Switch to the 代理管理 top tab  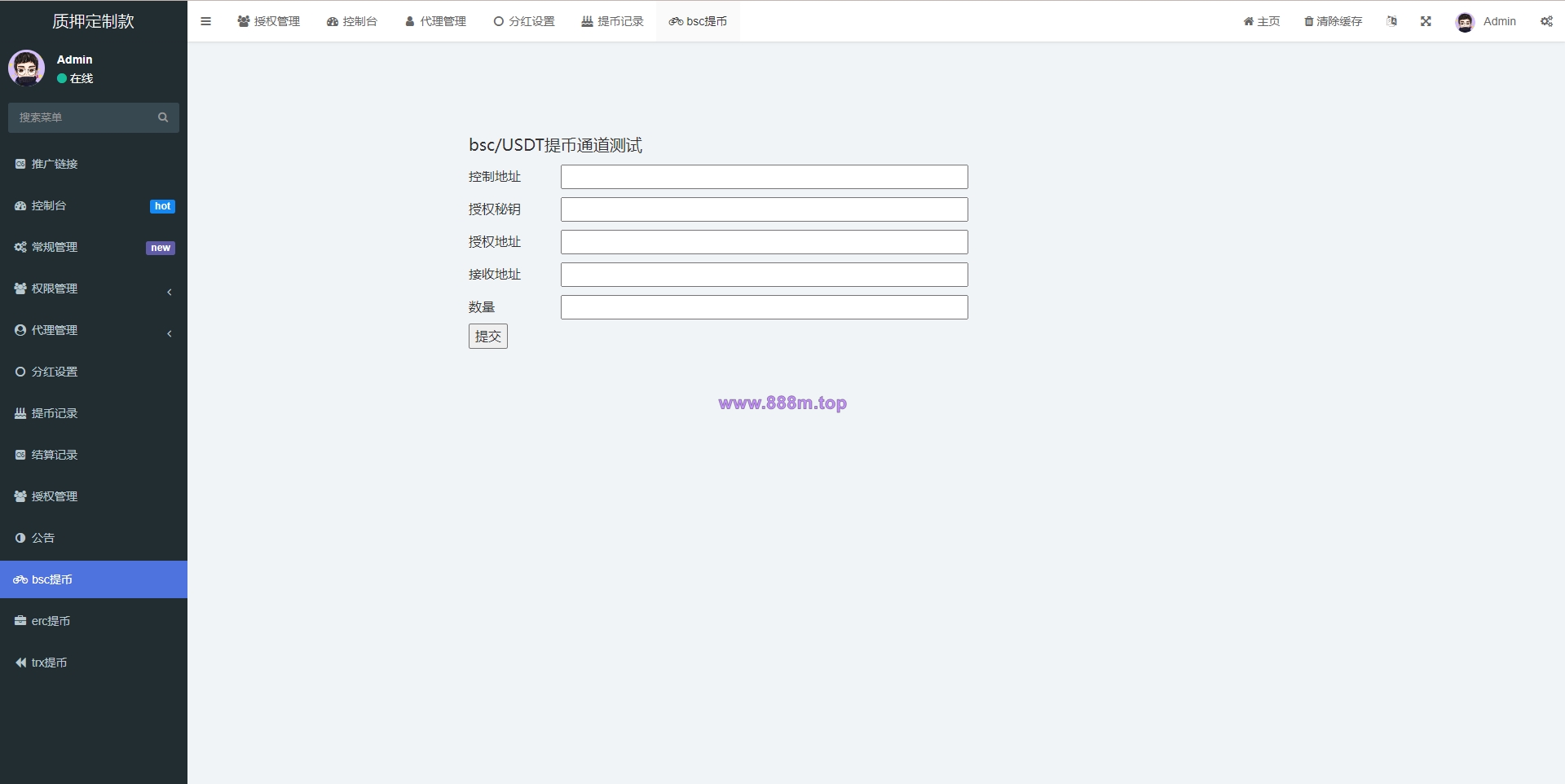tap(435, 21)
